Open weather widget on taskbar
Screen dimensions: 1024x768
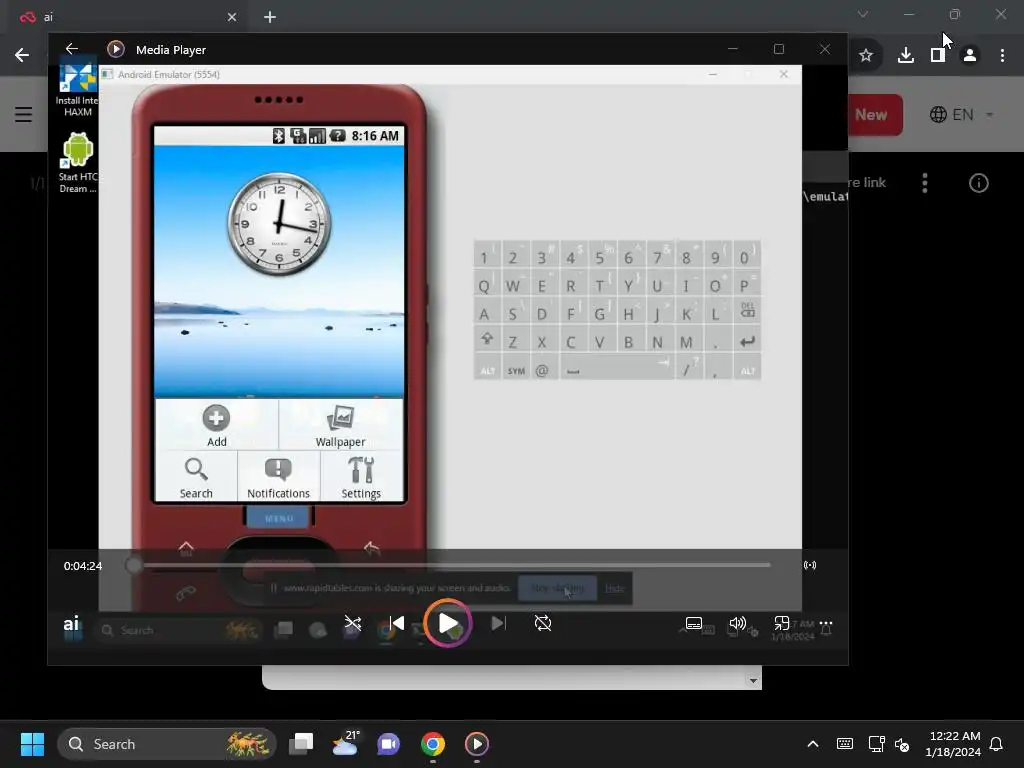coord(345,744)
